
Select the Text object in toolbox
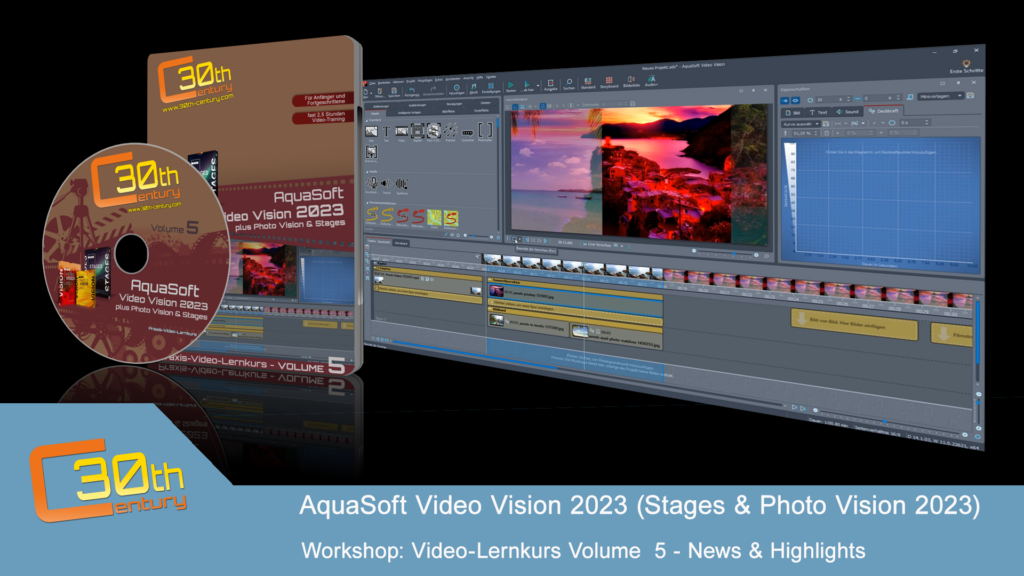pyautogui.click(x=386, y=133)
